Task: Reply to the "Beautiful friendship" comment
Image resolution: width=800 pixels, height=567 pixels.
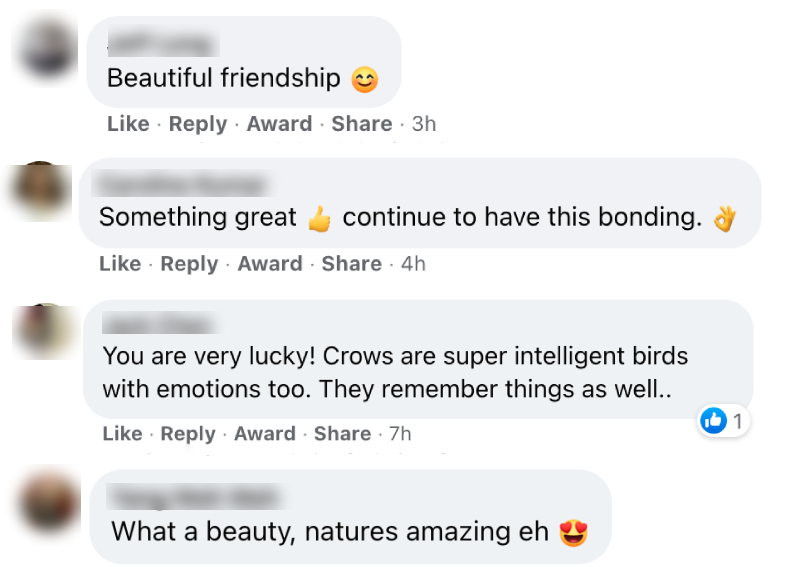Action: (198, 124)
